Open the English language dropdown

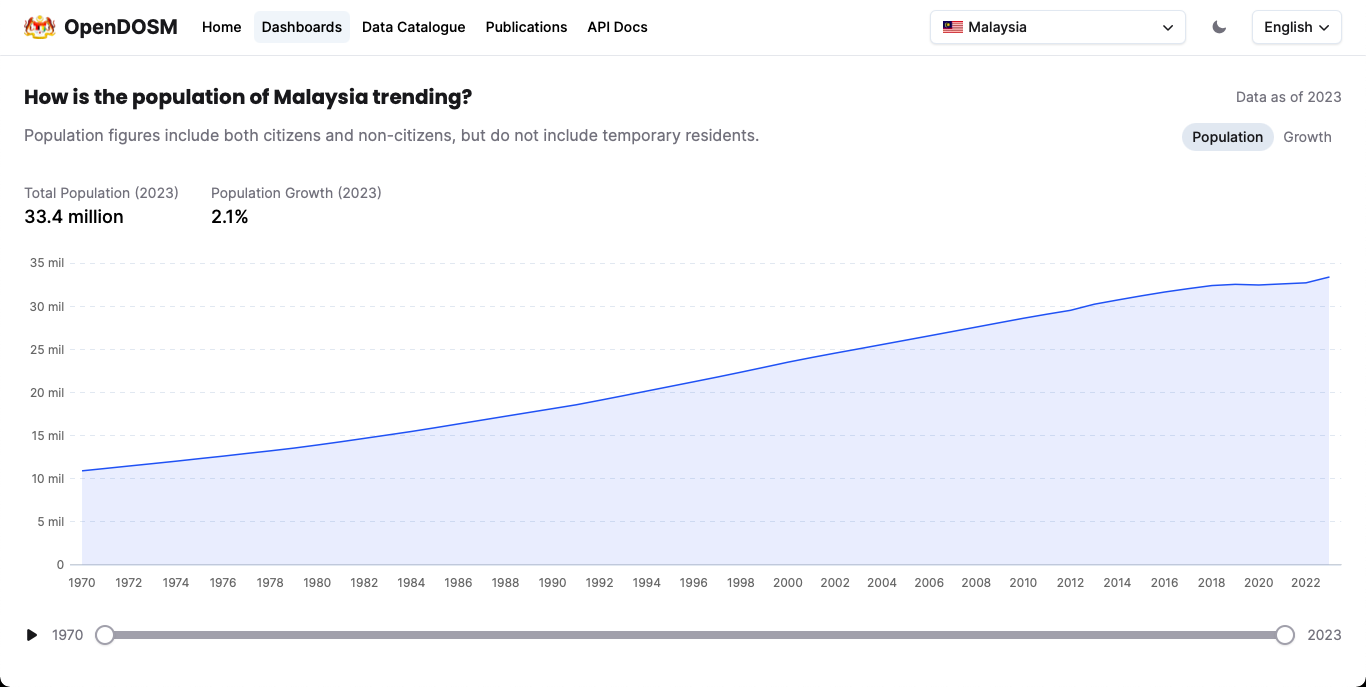1296,27
